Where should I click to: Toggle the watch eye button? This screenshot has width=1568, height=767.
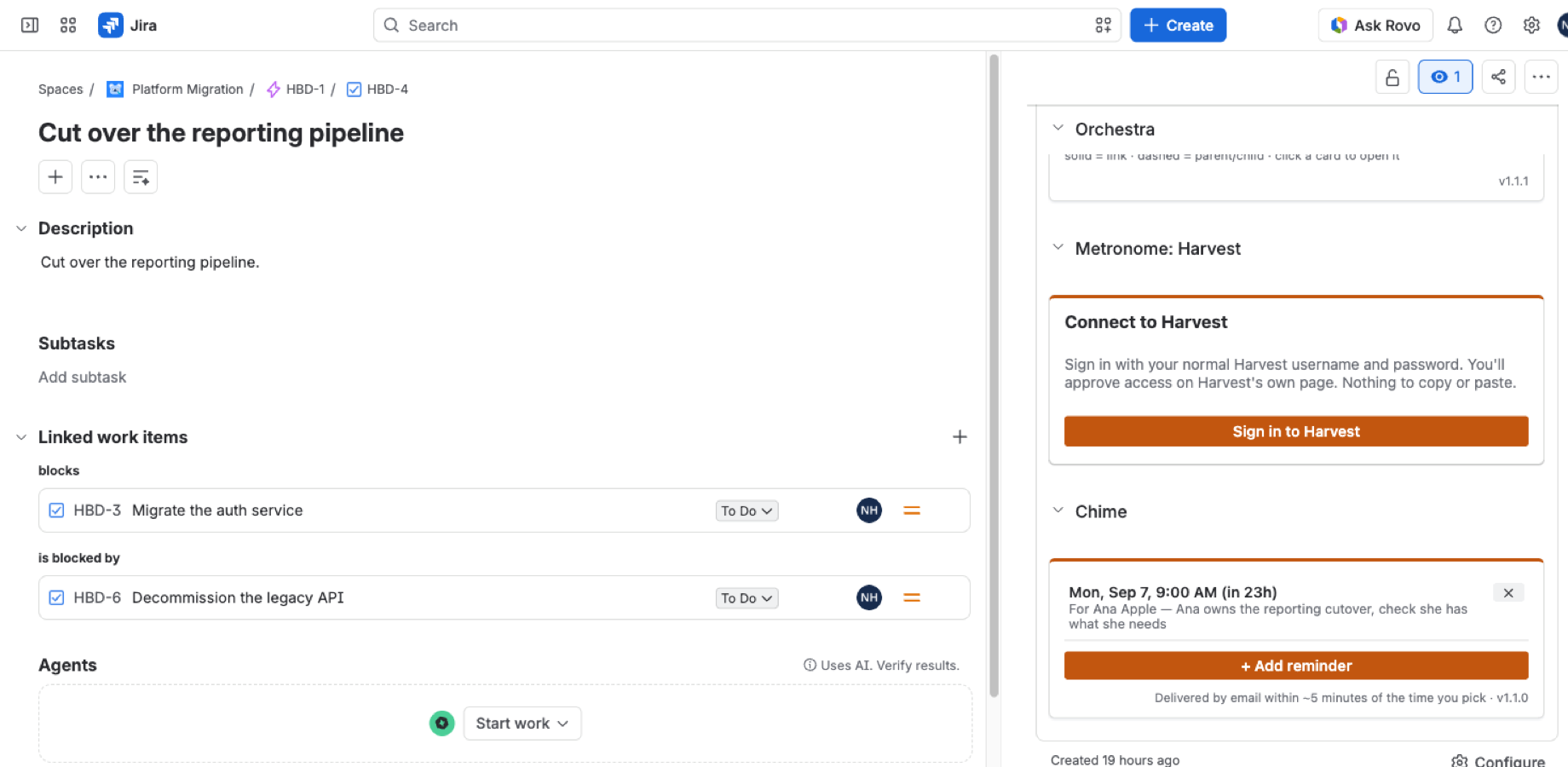(1445, 77)
